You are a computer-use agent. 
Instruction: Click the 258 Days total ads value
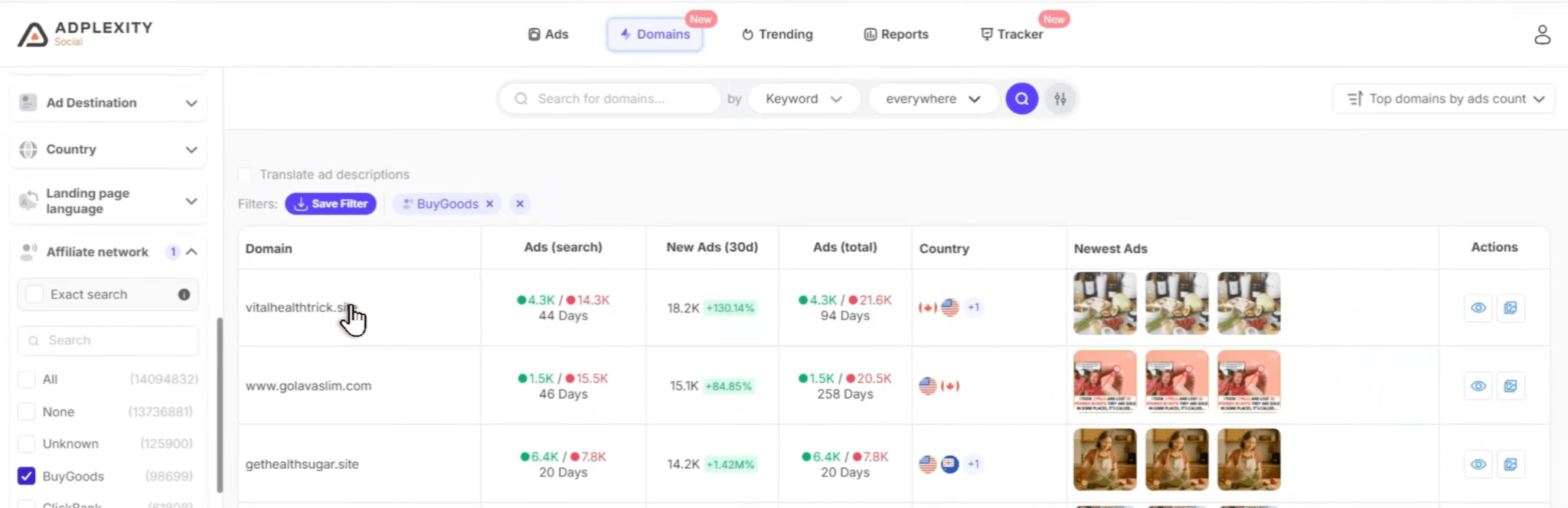[x=845, y=395]
